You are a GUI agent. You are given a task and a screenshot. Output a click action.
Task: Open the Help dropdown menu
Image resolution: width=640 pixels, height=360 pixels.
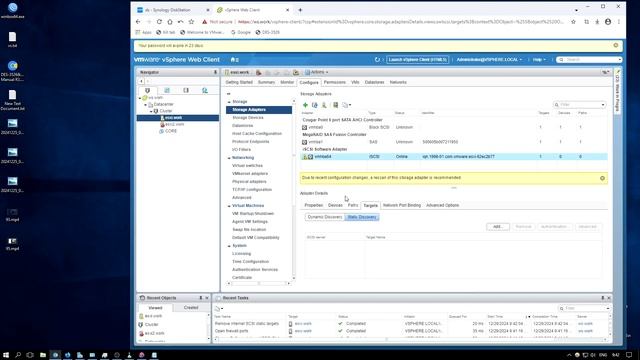pyautogui.click(x=539, y=60)
